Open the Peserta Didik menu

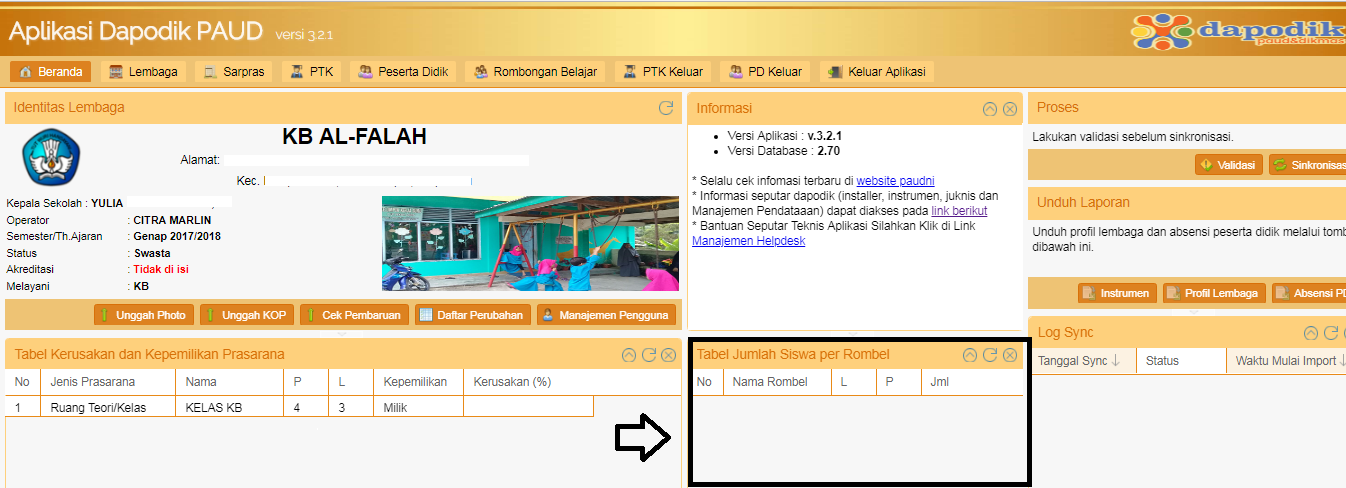coord(404,71)
